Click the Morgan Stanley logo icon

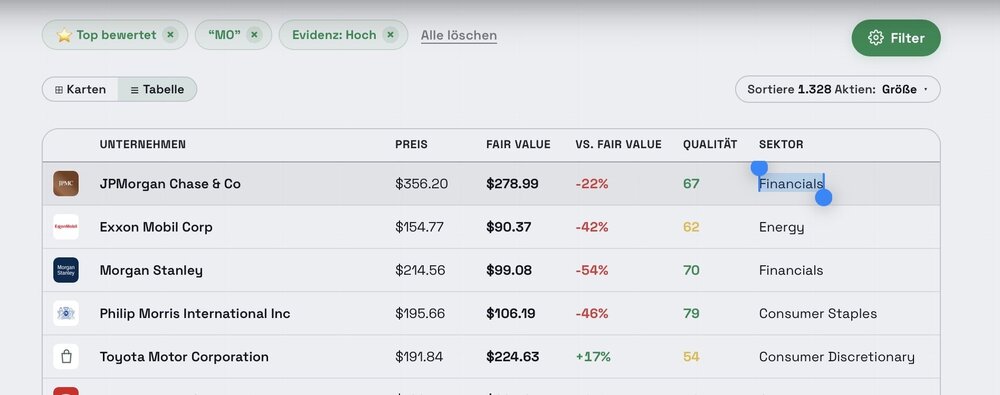[66, 271]
